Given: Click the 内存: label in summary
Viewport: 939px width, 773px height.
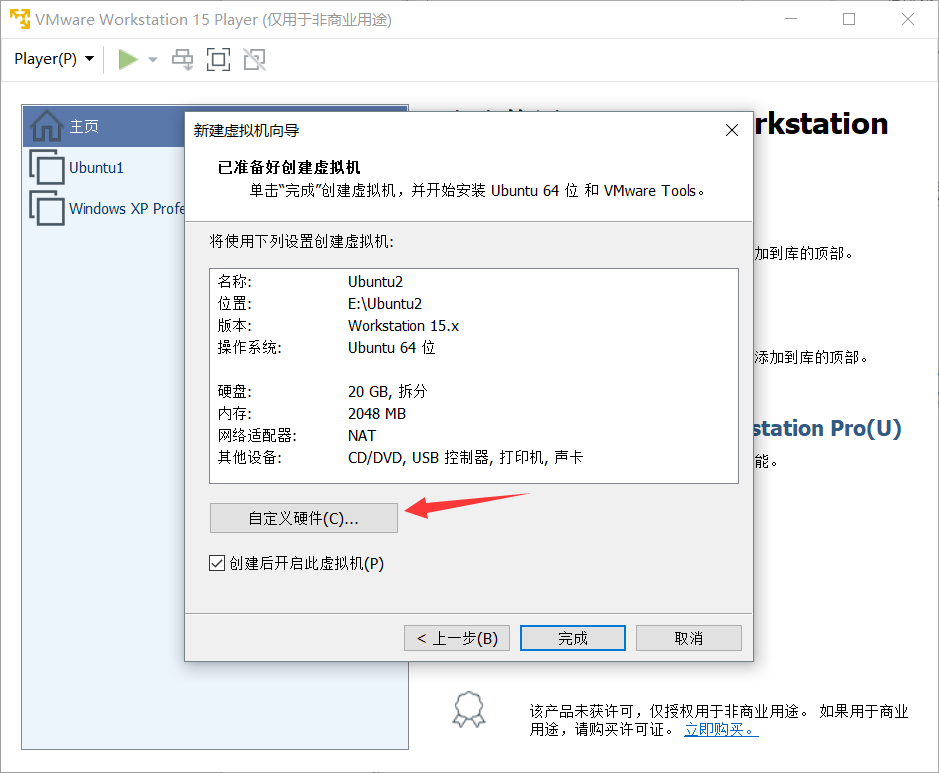Looking at the screenshot, I should pos(234,414).
